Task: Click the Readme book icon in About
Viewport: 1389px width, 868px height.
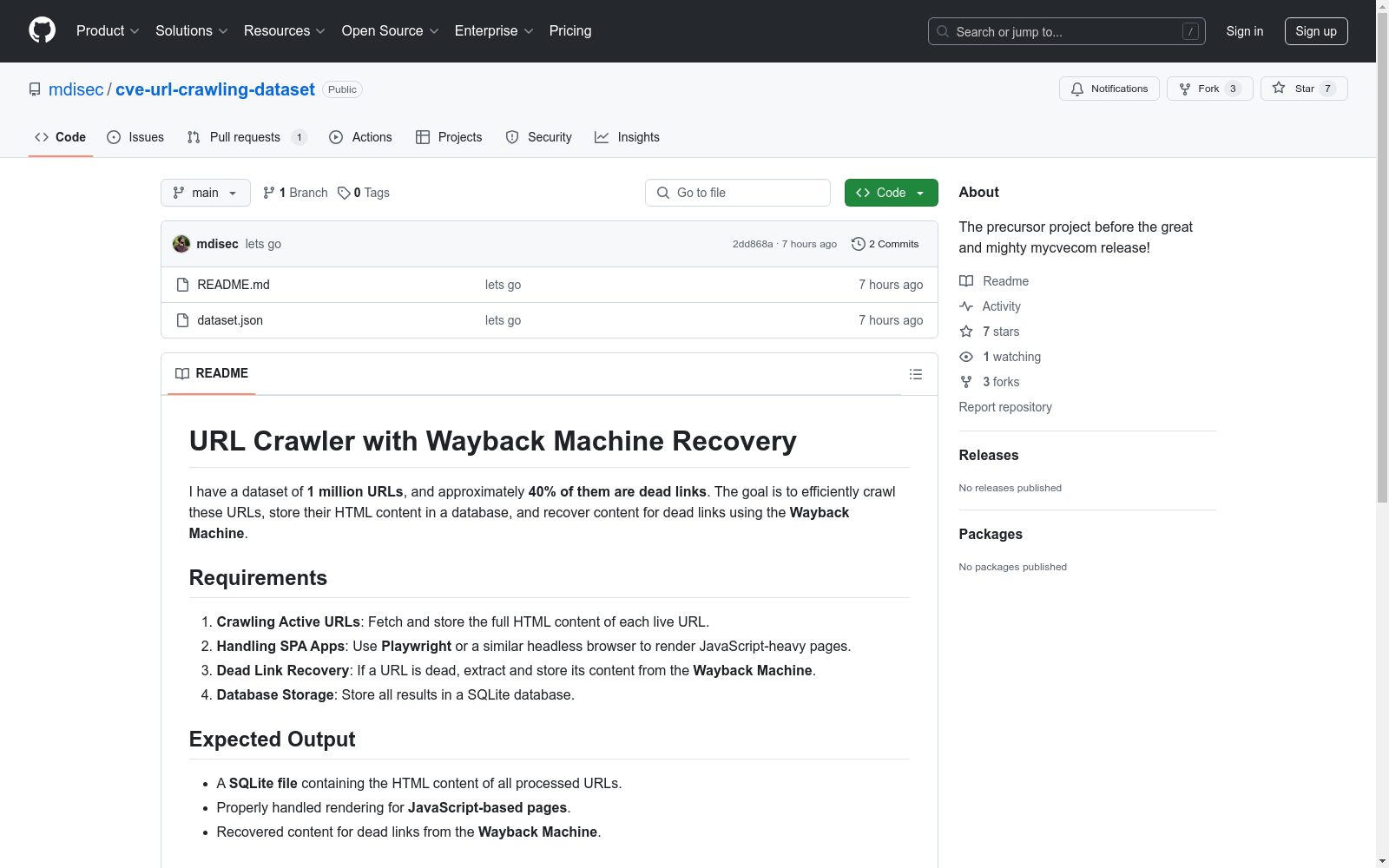Action: pos(966,281)
